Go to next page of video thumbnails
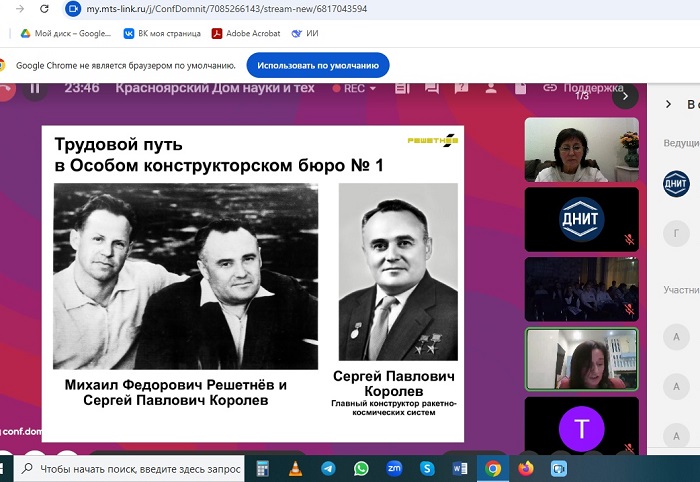This screenshot has width=700, height=482. pyautogui.click(x=626, y=96)
